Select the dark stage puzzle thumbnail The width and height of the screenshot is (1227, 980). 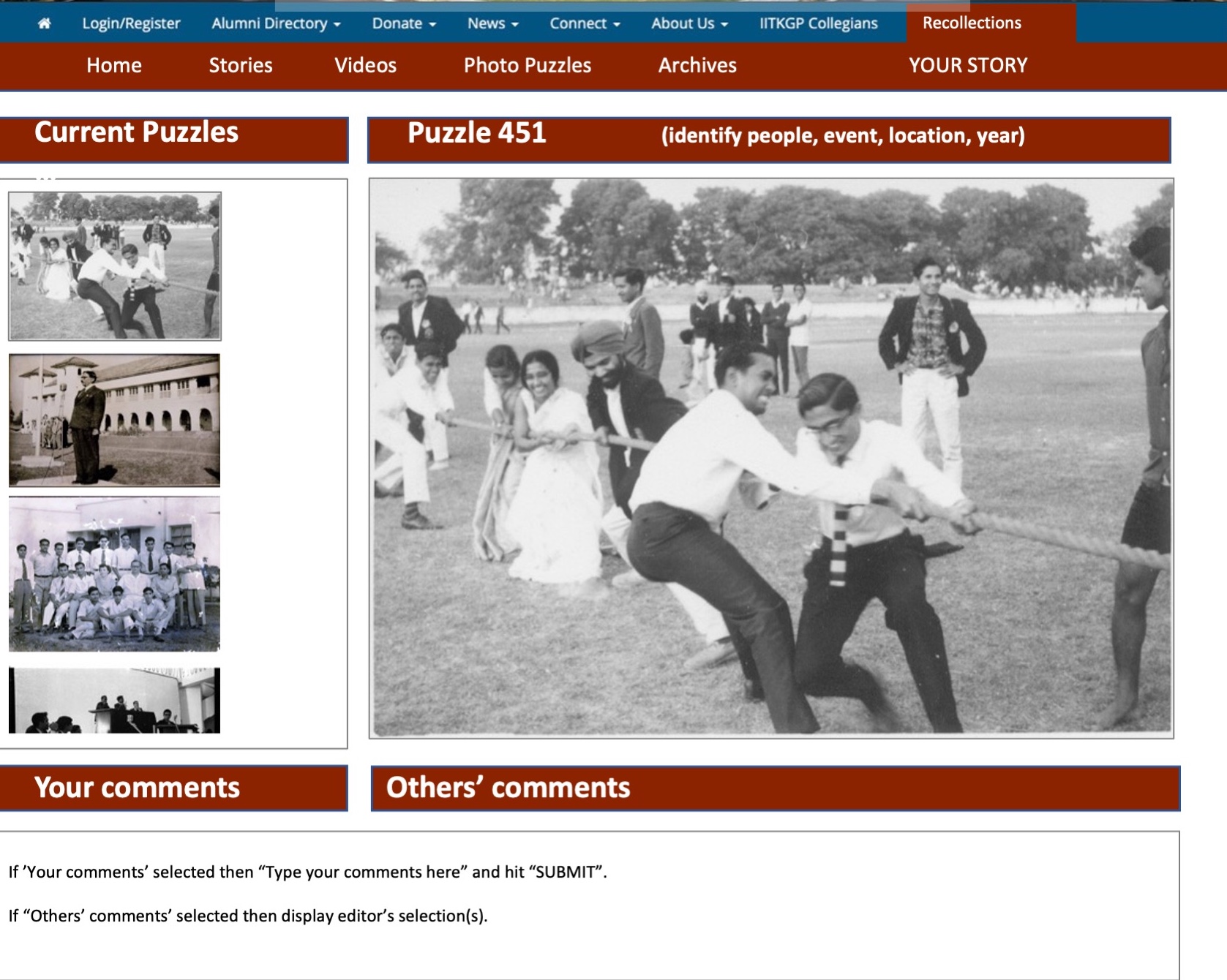click(x=114, y=700)
